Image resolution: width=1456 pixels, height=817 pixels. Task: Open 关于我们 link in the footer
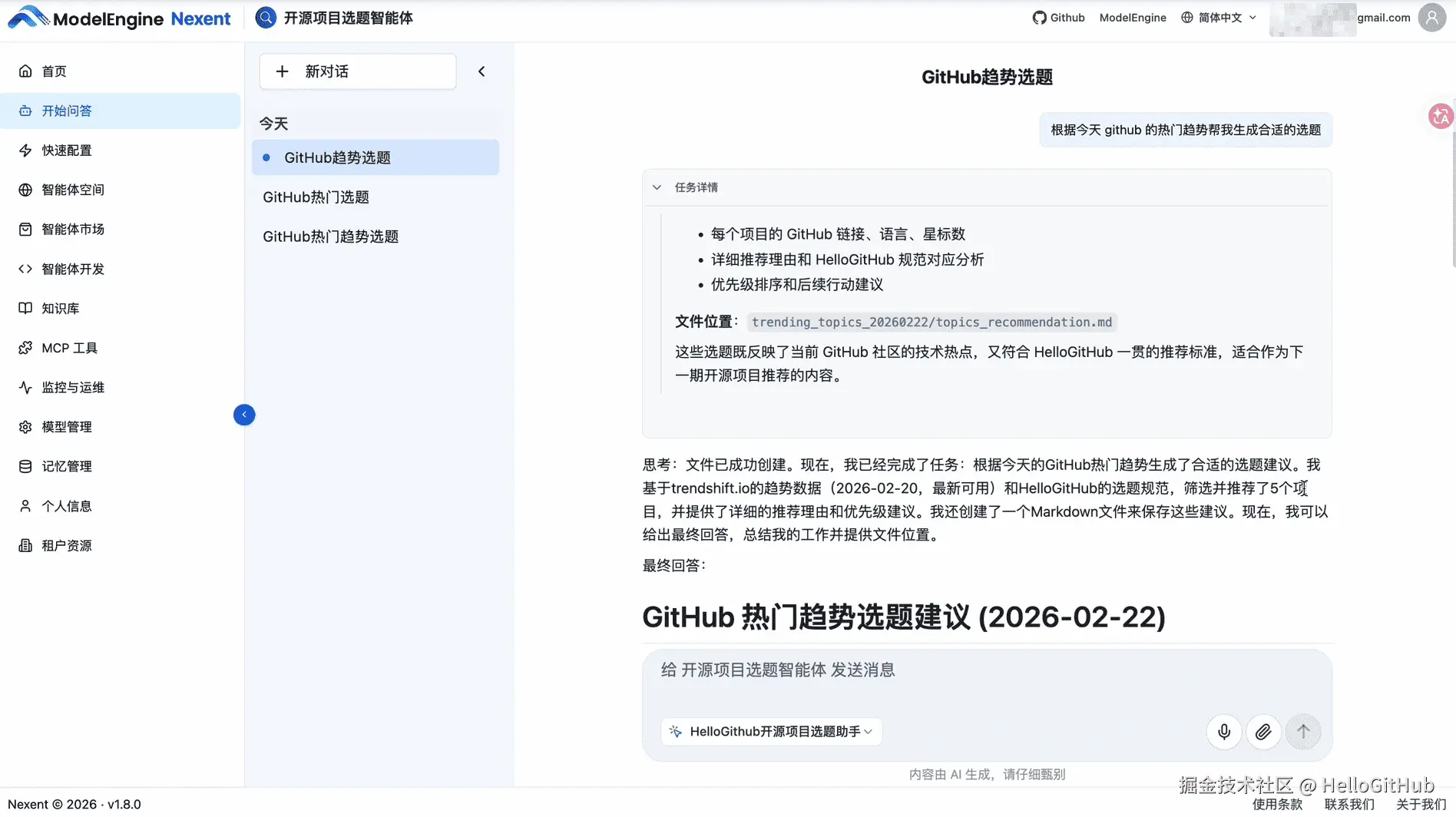1421,804
